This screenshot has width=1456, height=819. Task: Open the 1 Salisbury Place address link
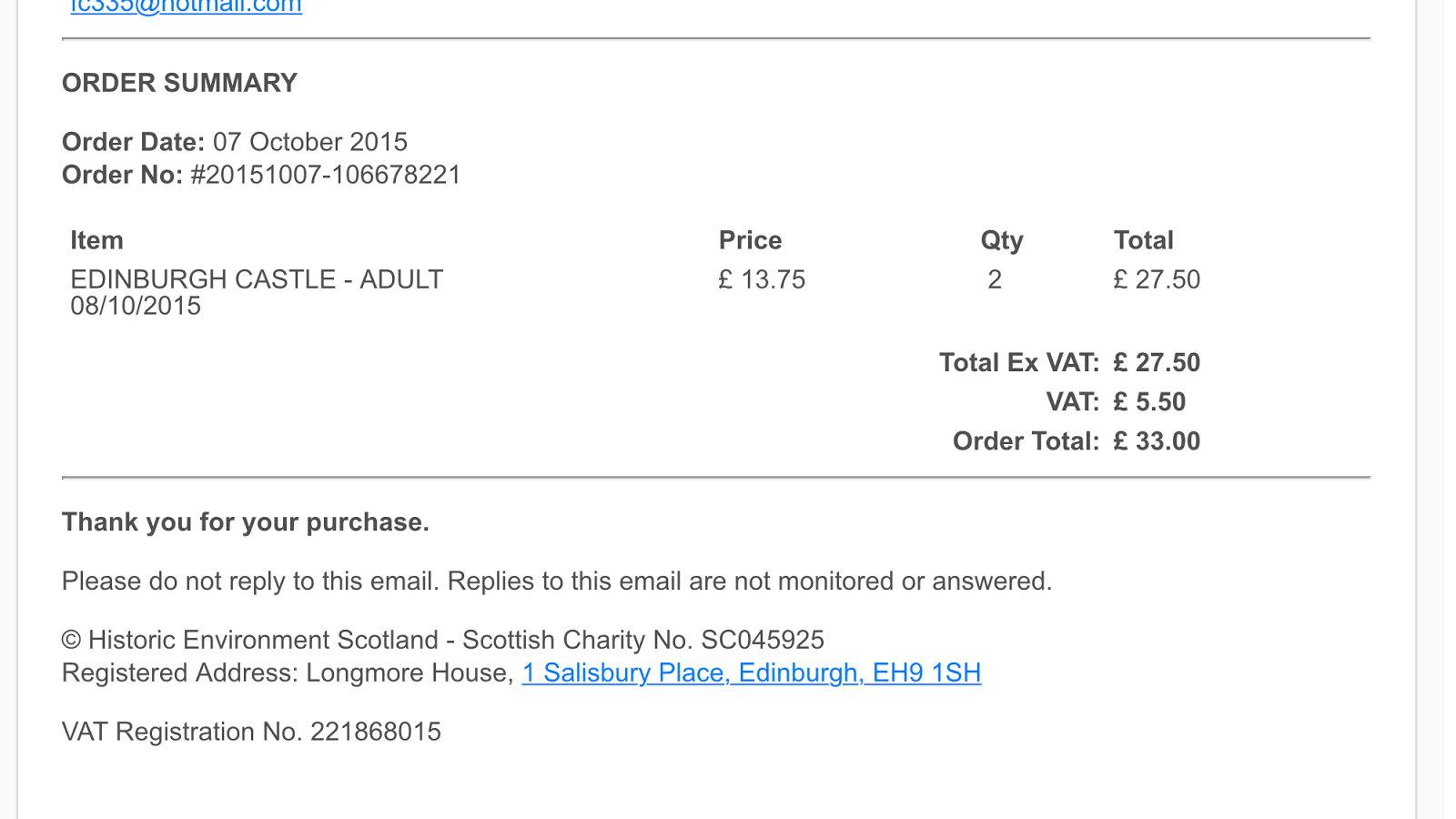click(x=751, y=672)
